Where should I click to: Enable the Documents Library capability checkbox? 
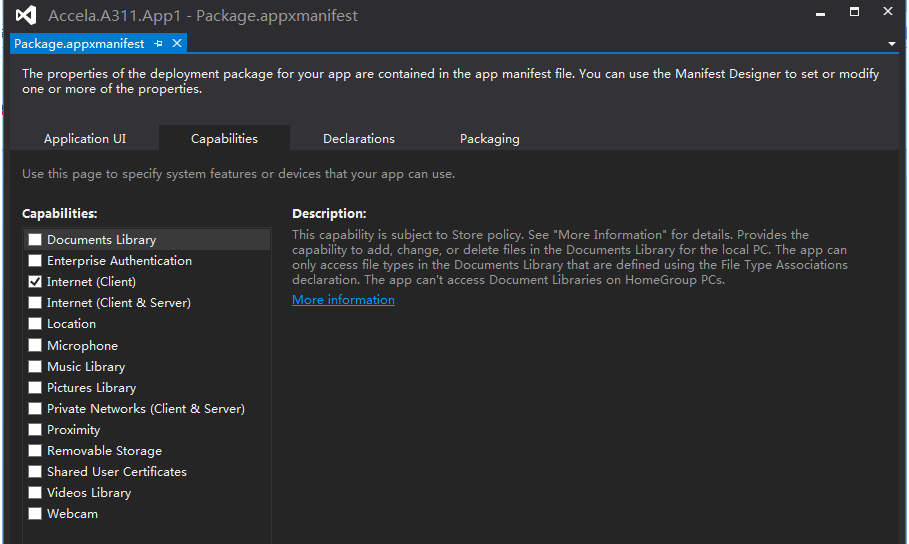point(35,240)
